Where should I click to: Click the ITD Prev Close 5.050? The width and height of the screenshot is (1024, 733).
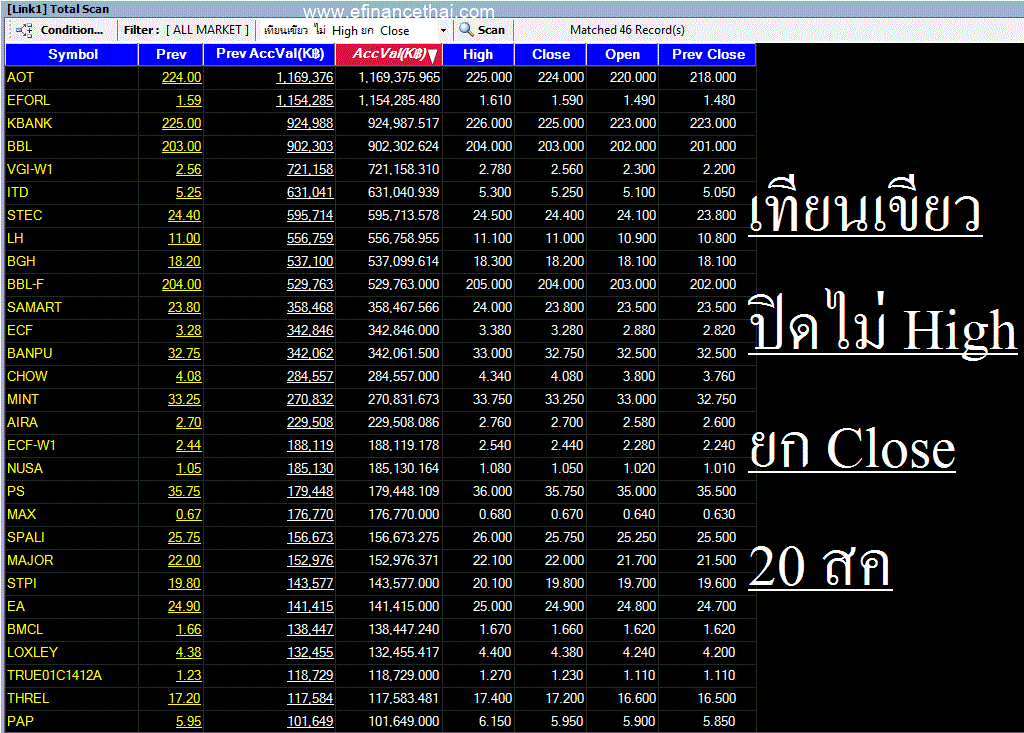point(719,192)
